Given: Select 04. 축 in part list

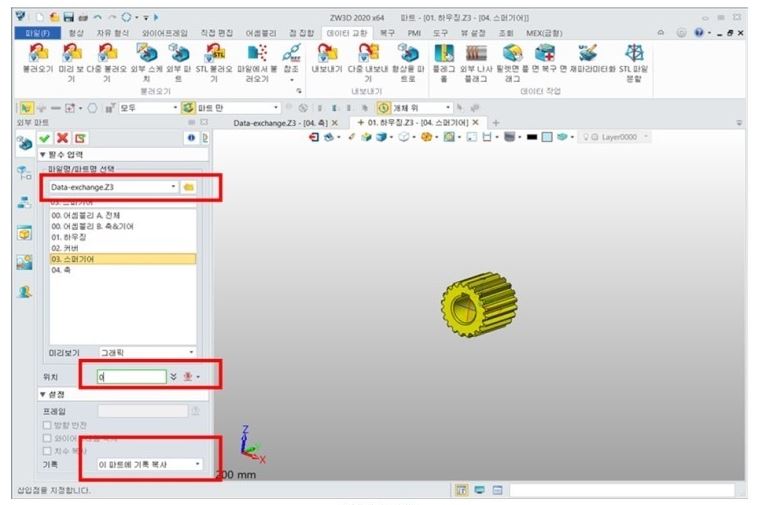Looking at the screenshot, I should [123, 270].
